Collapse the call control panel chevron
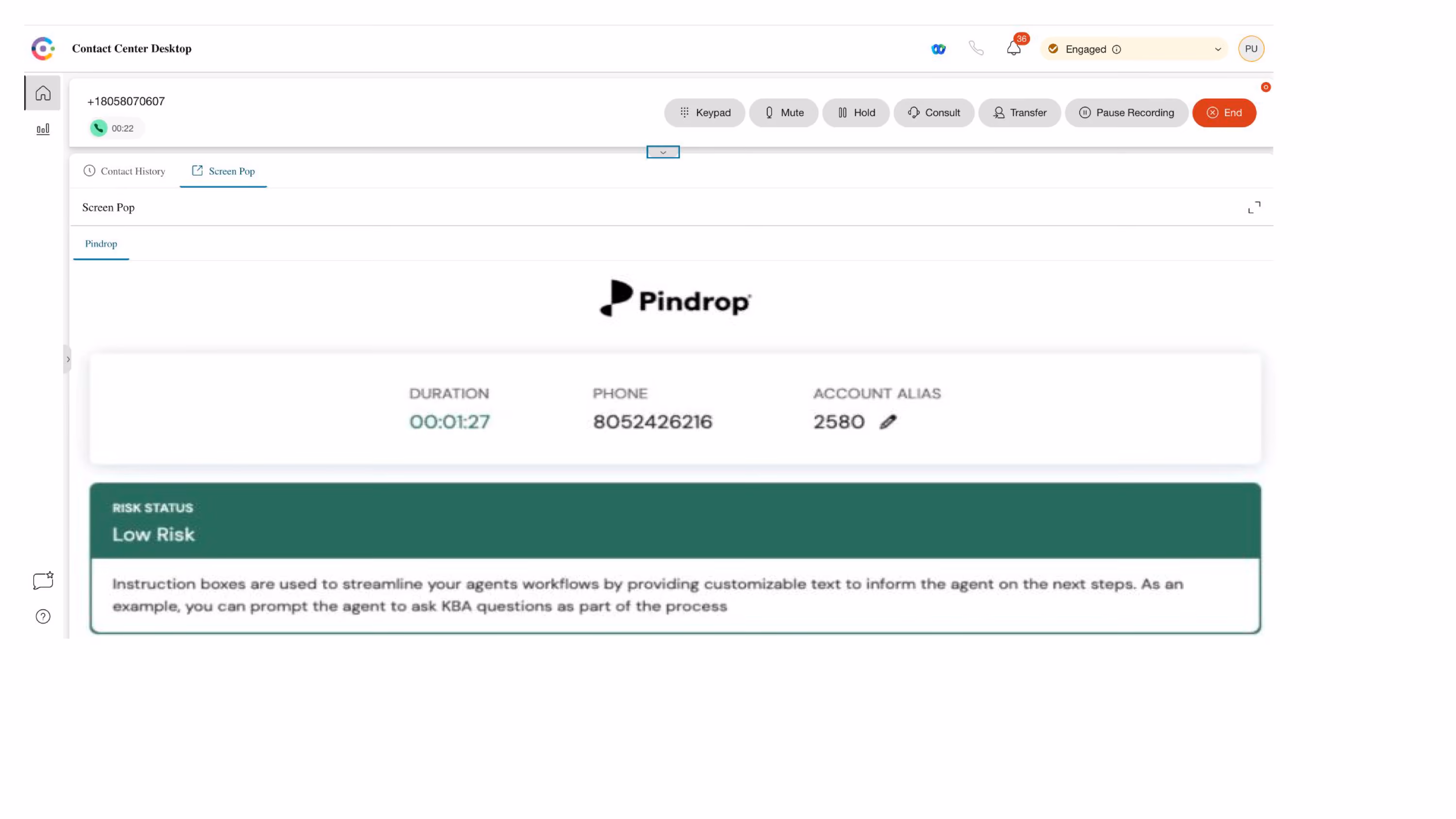 click(x=663, y=152)
